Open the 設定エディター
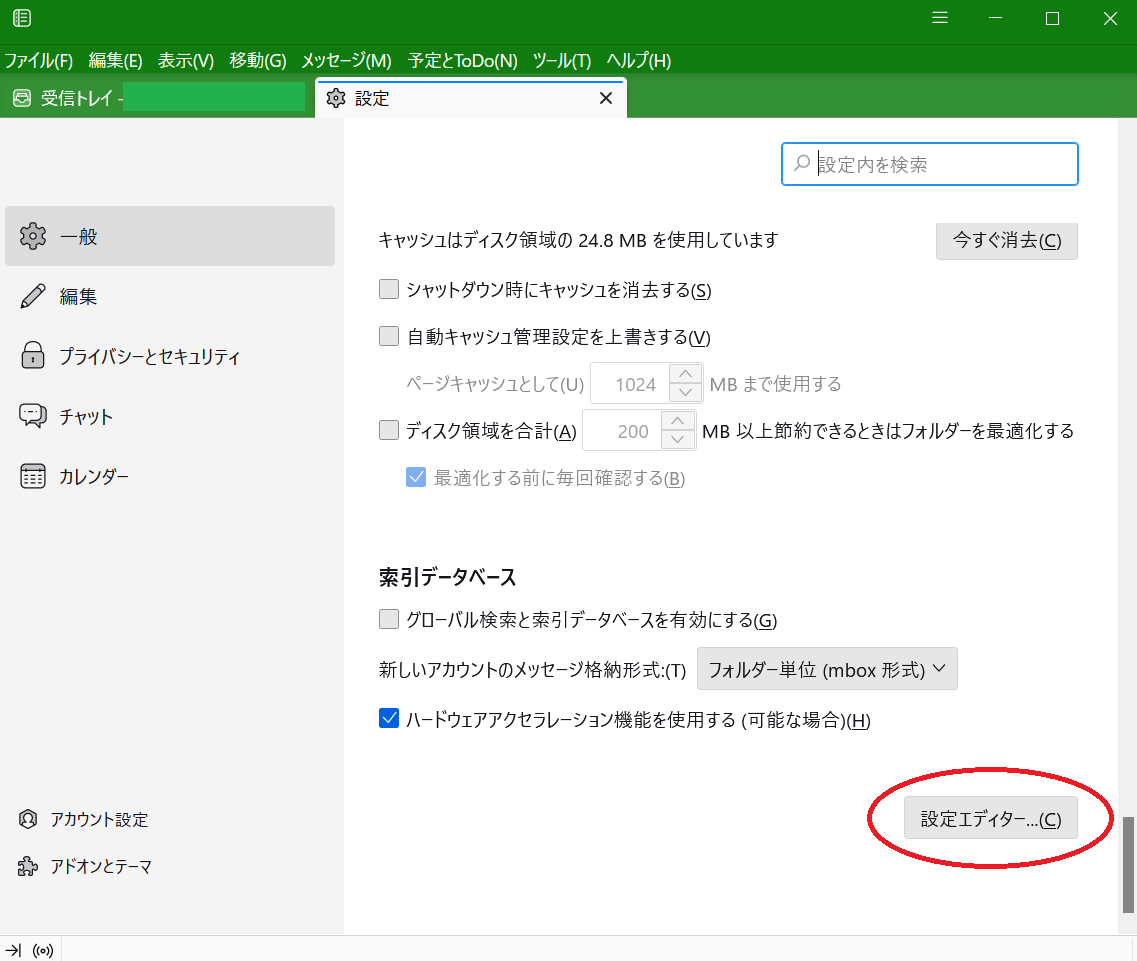The width and height of the screenshot is (1137, 961). coord(989,818)
